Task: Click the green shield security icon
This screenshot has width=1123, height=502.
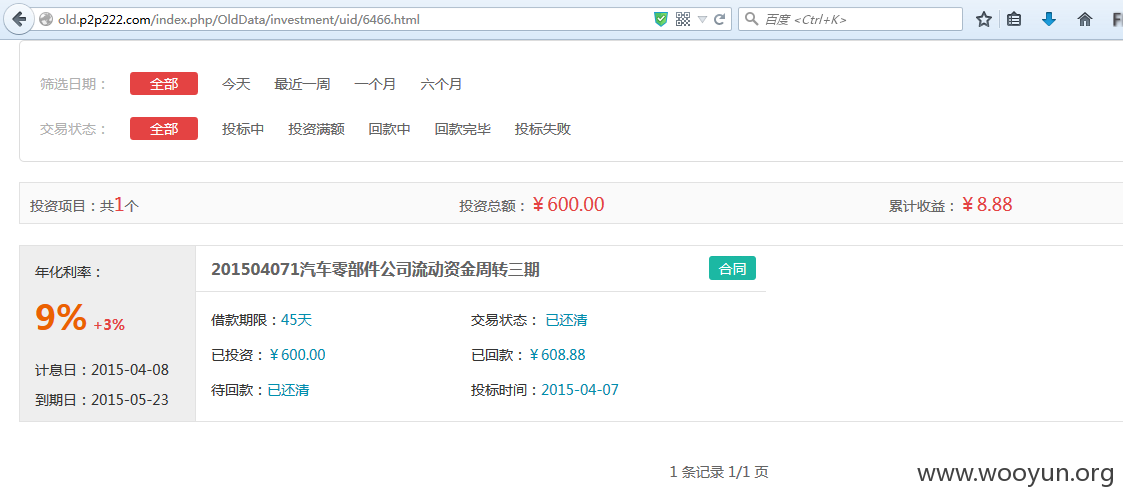Action: [661, 19]
